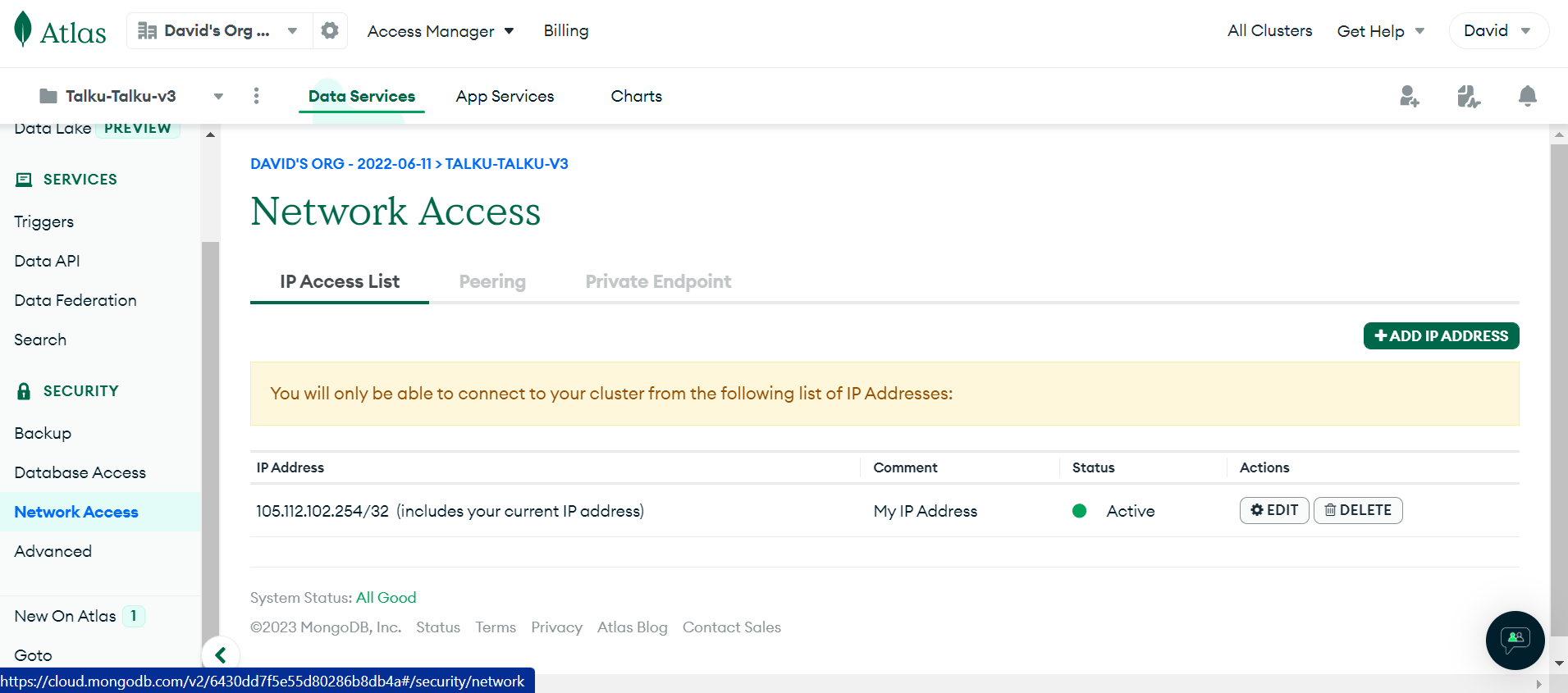1568x693 pixels.
Task: Switch to the Peering tab
Action: [492, 281]
